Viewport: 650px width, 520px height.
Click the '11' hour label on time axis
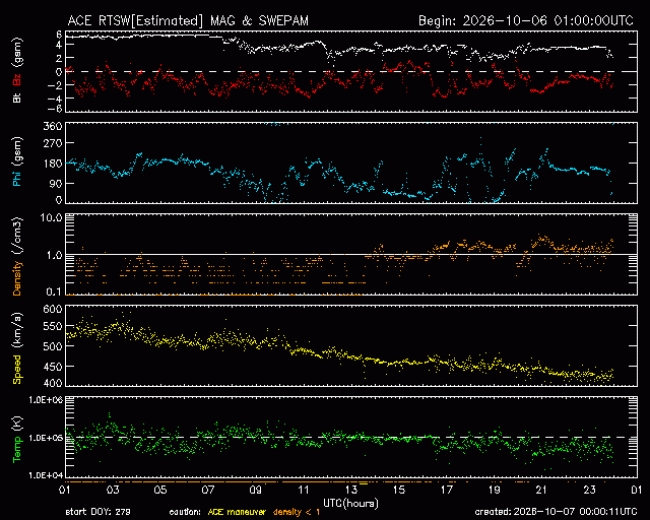[x=303, y=490]
